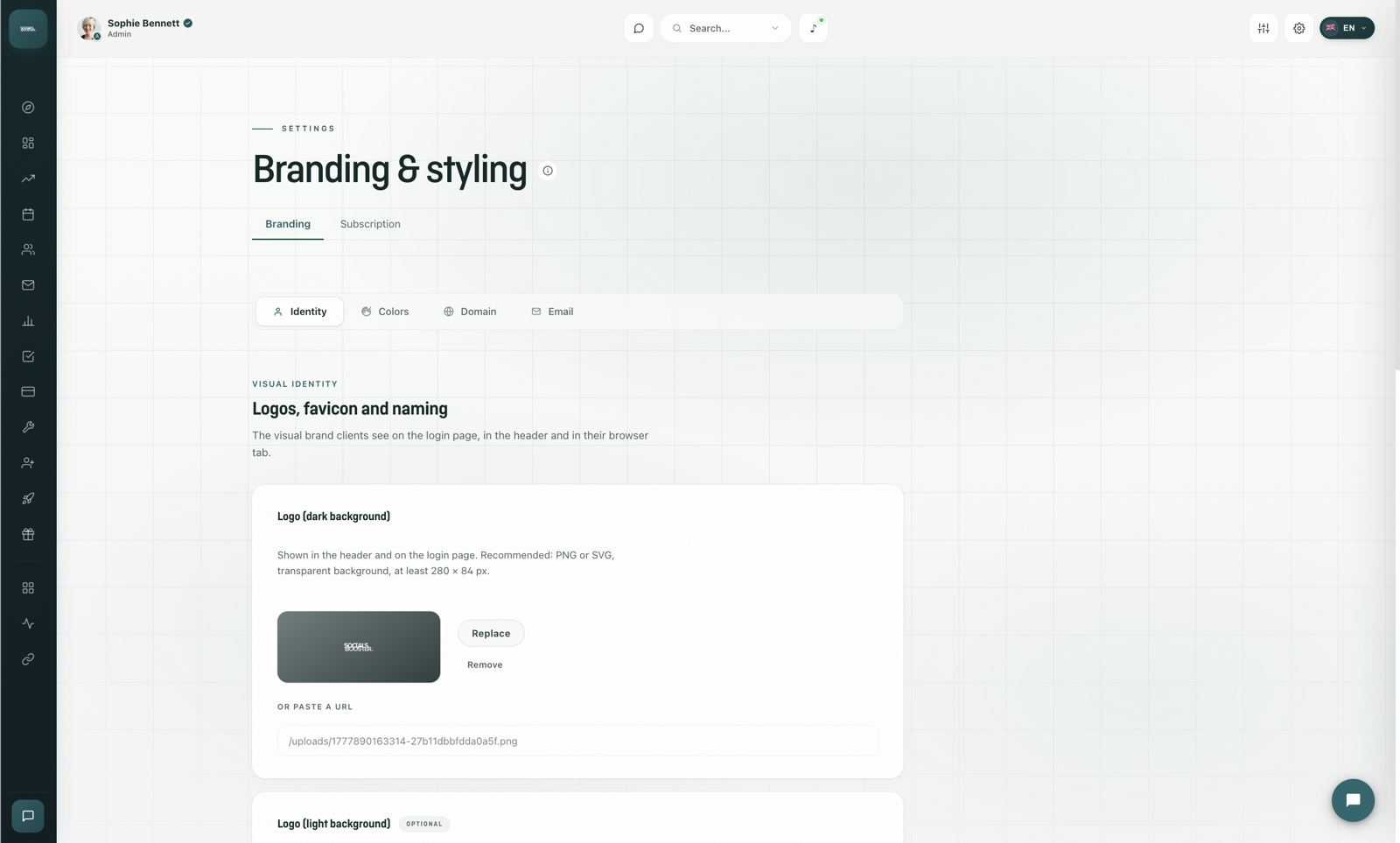1400x843 pixels.
Task: Click the info icon beside Branding & styling
Action: (548, 171)
